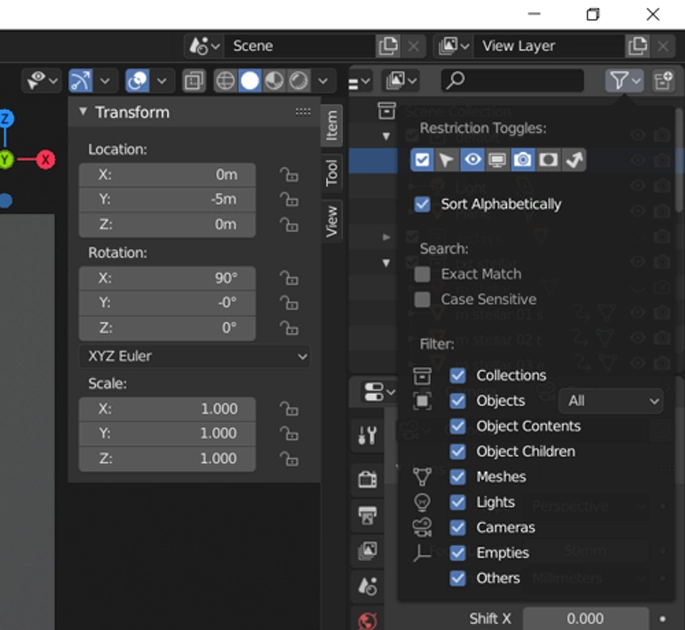
Task: Open the selectability and visibility eye dropdown
Action: (x=41, y=81)
